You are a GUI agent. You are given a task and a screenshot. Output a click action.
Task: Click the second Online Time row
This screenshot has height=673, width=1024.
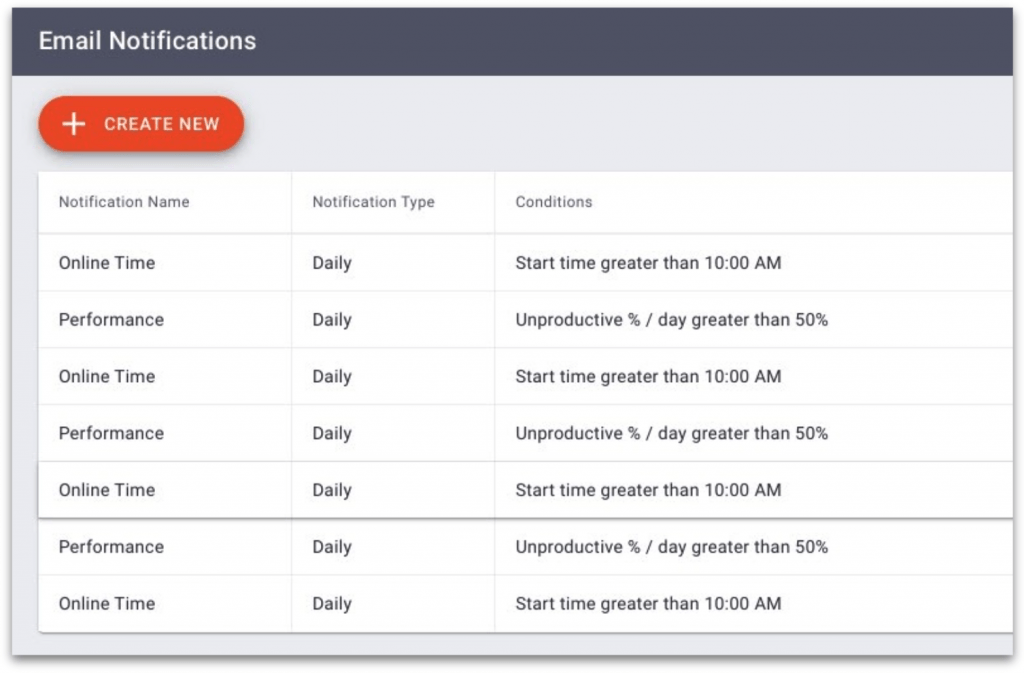106,377
